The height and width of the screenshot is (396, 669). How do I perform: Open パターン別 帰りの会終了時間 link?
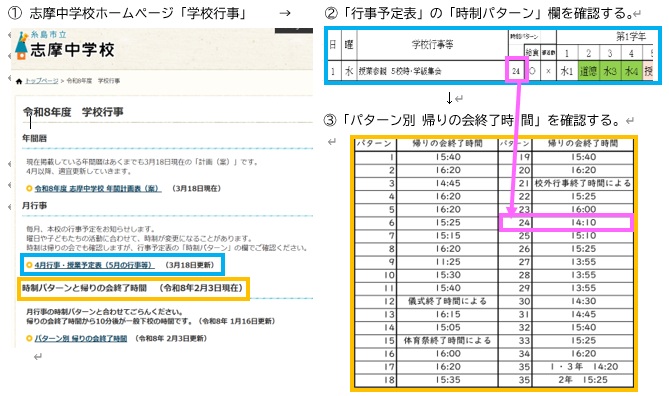(x=81, y=338)
